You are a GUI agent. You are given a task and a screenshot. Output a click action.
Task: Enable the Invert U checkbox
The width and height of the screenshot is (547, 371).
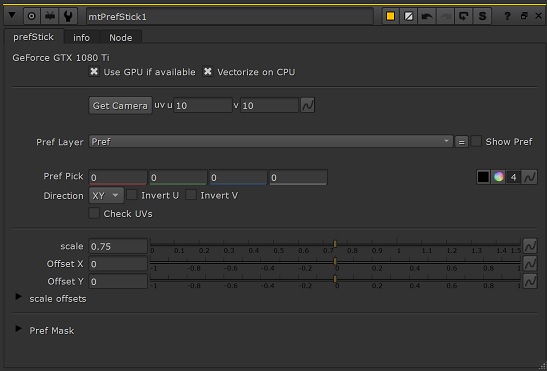point(132,195)
